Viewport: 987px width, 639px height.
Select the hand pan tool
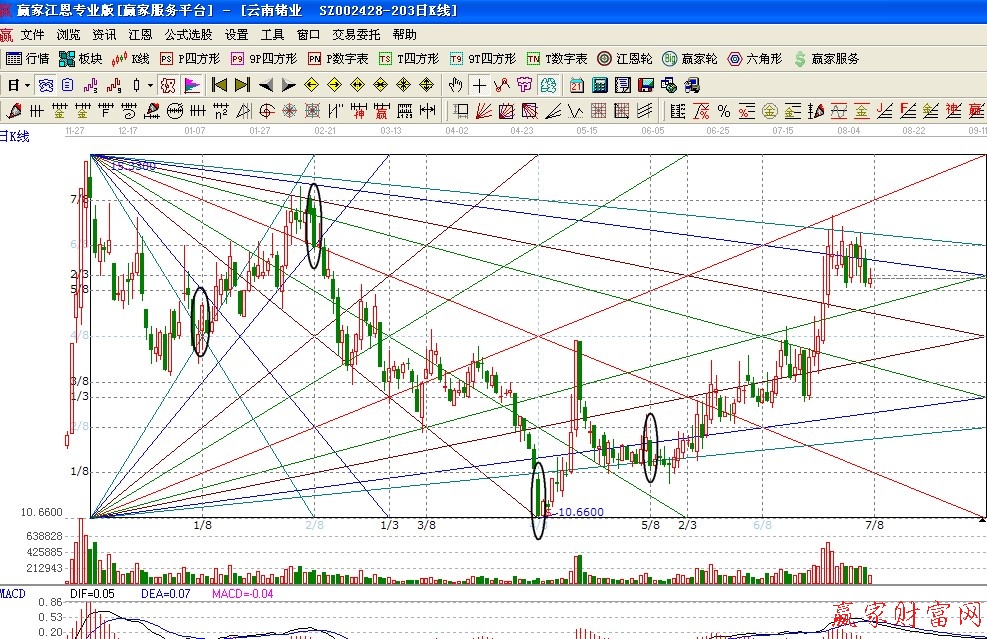[x=456, y=85]
